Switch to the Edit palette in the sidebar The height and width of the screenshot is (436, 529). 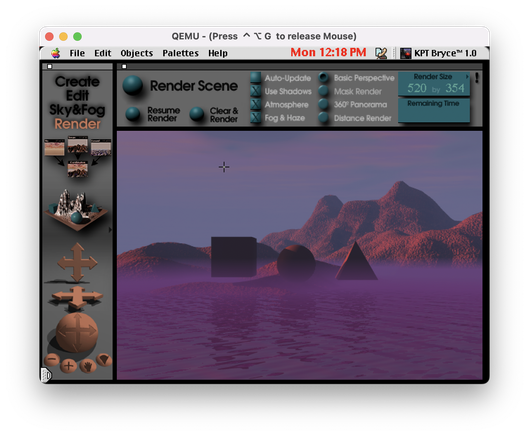point(77,96)
